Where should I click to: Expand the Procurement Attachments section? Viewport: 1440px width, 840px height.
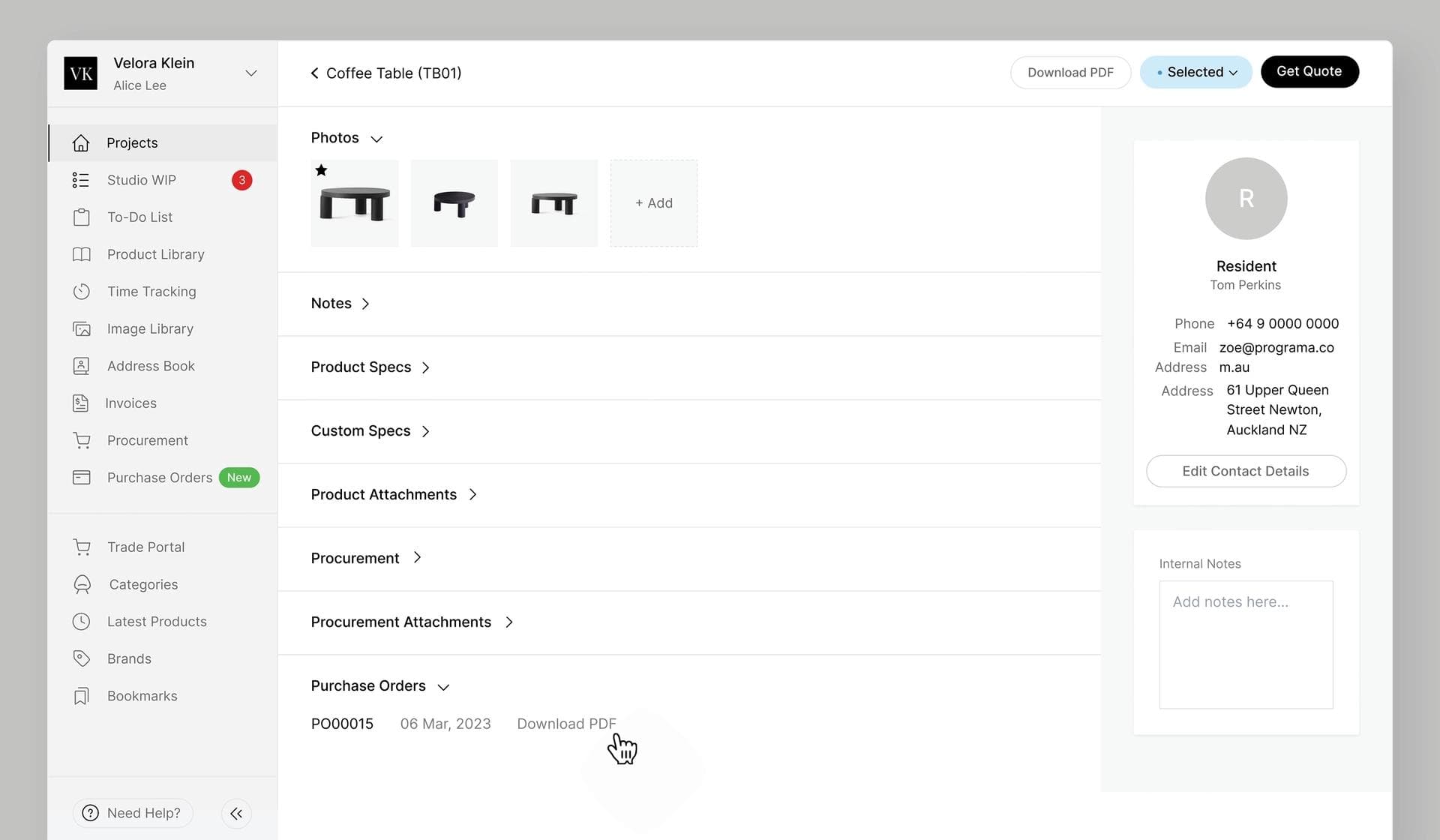click(x=508, y=622)
